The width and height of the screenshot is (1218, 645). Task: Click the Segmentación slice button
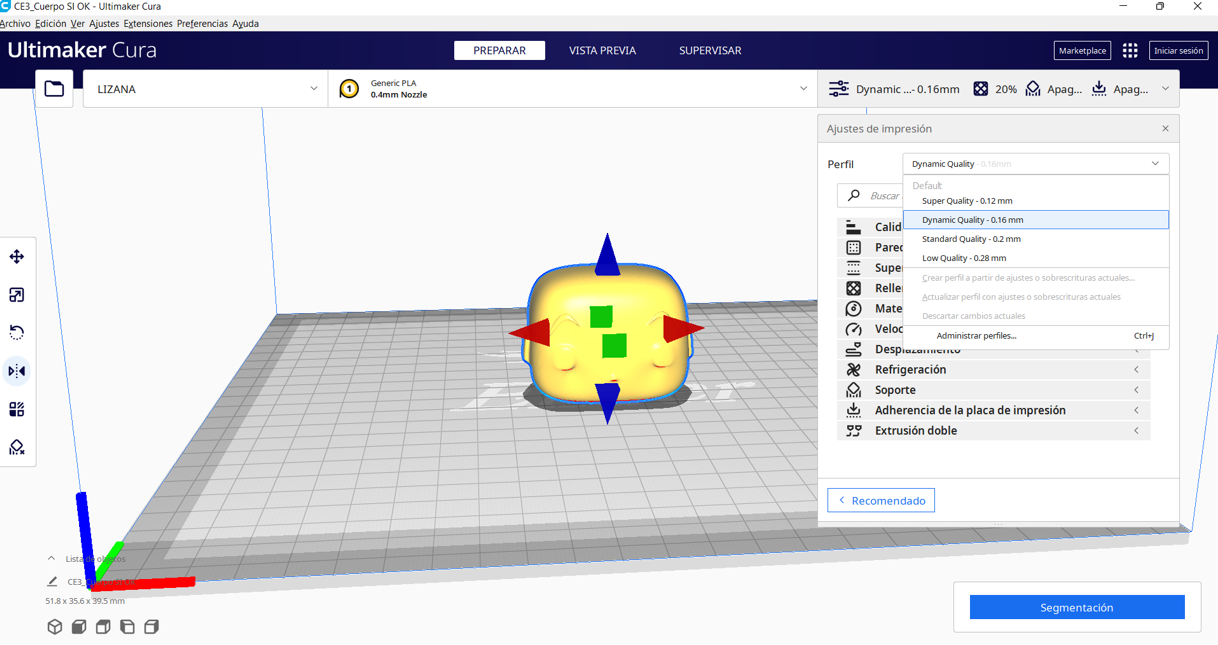point(1077,607)
